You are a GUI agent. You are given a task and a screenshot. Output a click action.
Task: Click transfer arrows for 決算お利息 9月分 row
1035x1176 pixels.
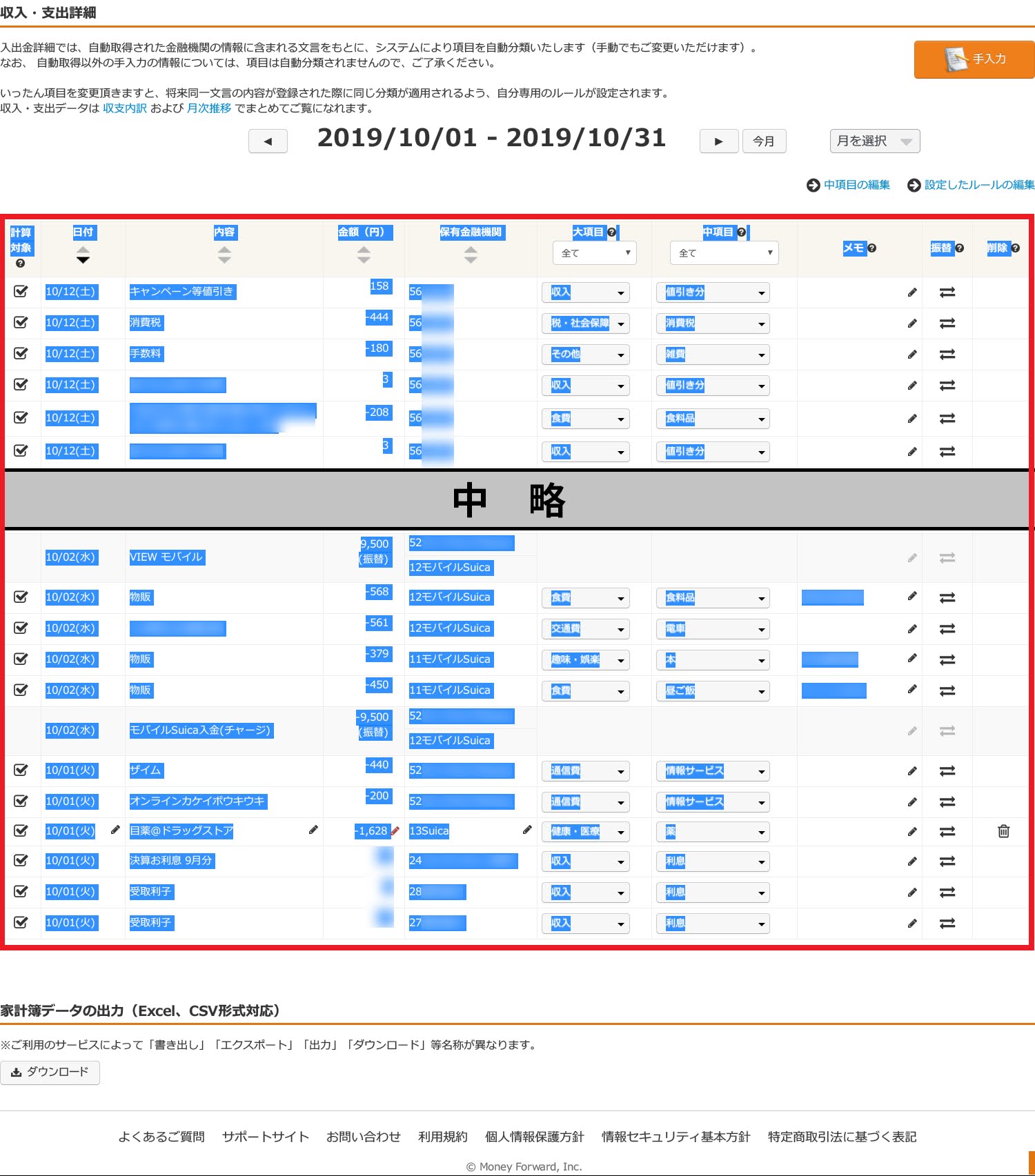point(947,861)
